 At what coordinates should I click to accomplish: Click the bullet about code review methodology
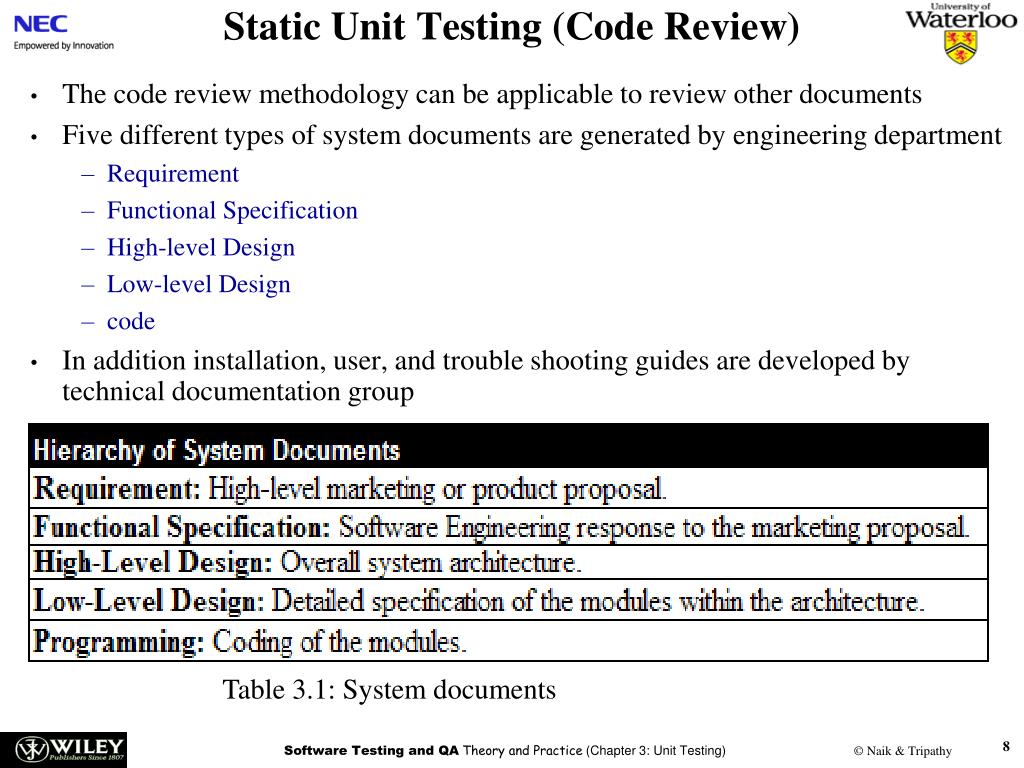pyautogui.click(x=492, y=95)
